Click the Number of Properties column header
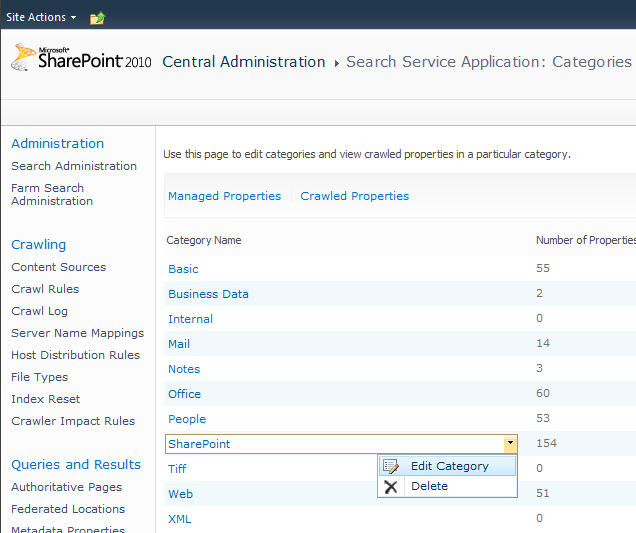 click(x=586, y=240)
